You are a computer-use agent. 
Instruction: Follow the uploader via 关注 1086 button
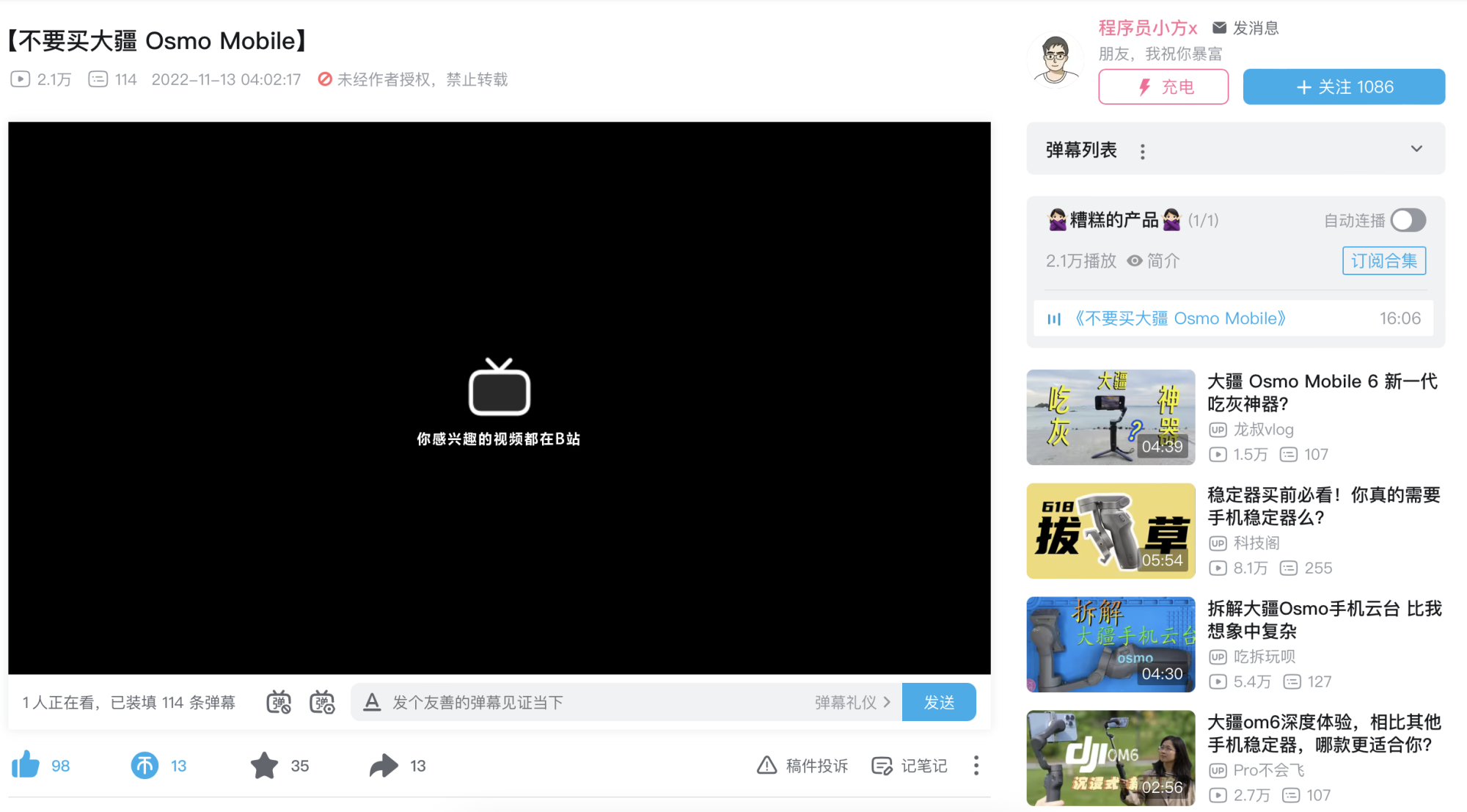click(x=1343, y=86)
